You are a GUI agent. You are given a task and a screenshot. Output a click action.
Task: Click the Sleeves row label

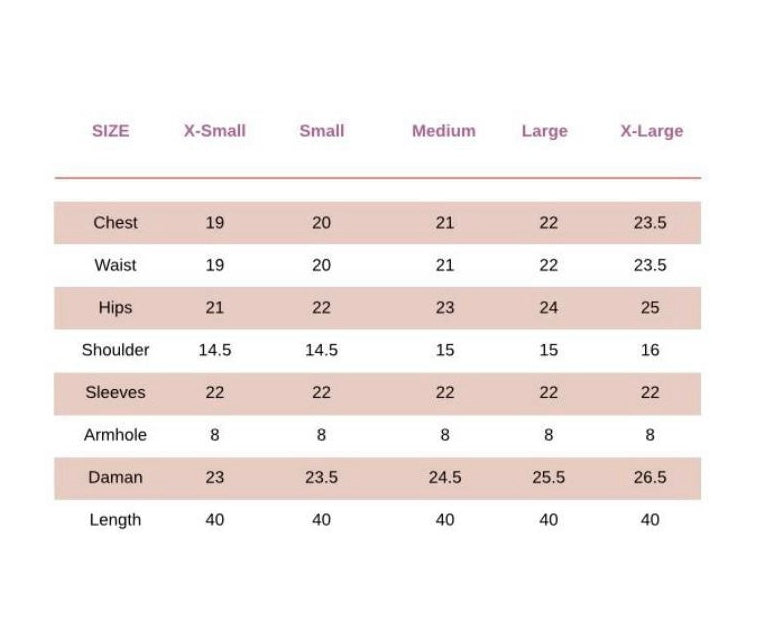point(115,393)
